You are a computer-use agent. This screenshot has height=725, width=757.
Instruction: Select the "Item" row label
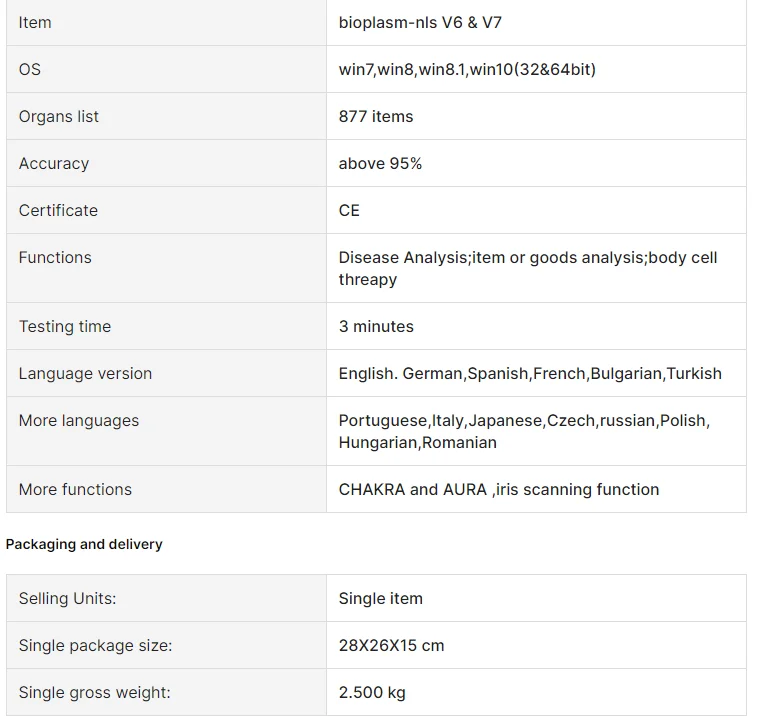[35, 22]
